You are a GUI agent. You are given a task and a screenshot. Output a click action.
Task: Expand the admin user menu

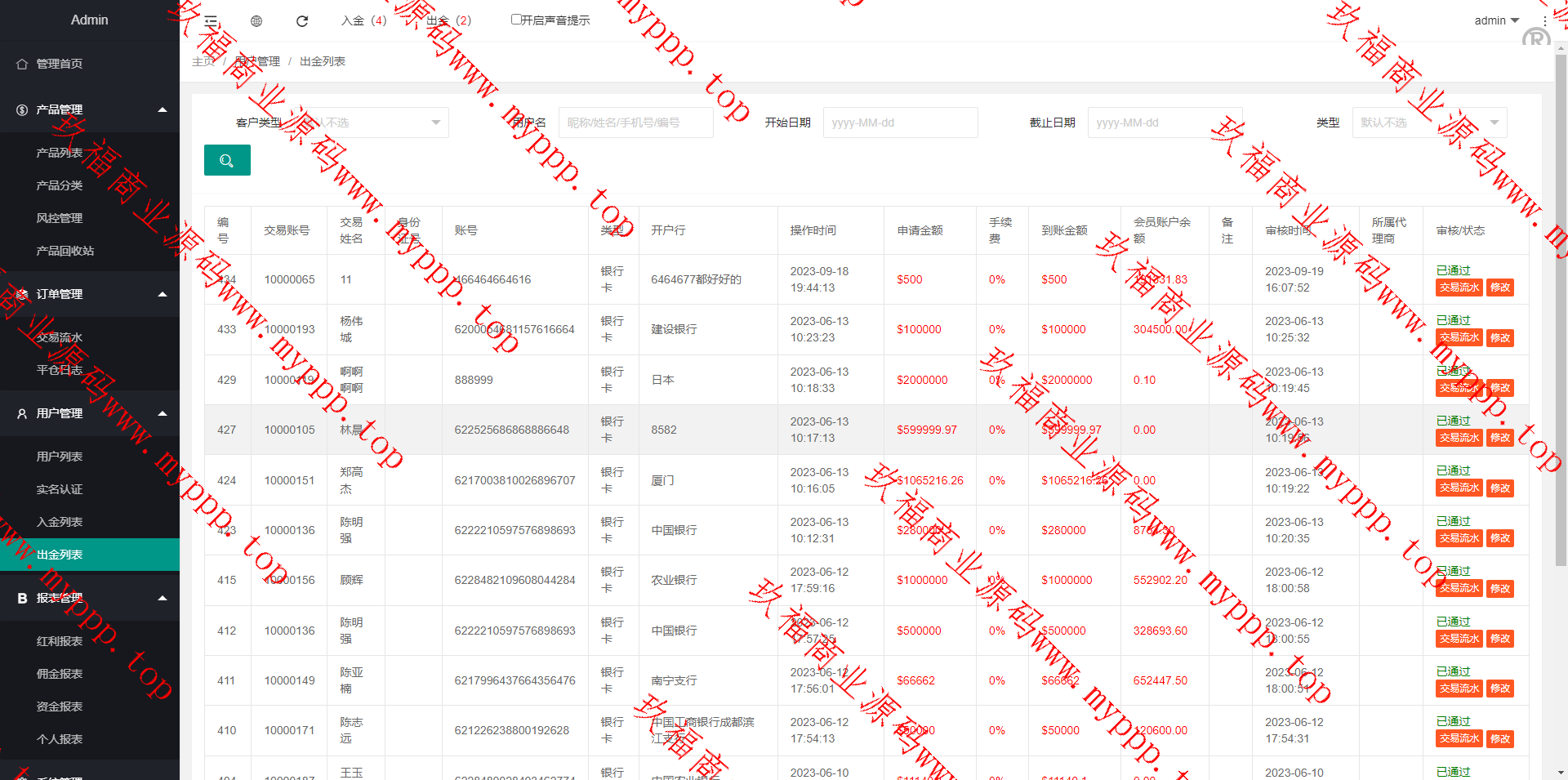coord(1496,20)
